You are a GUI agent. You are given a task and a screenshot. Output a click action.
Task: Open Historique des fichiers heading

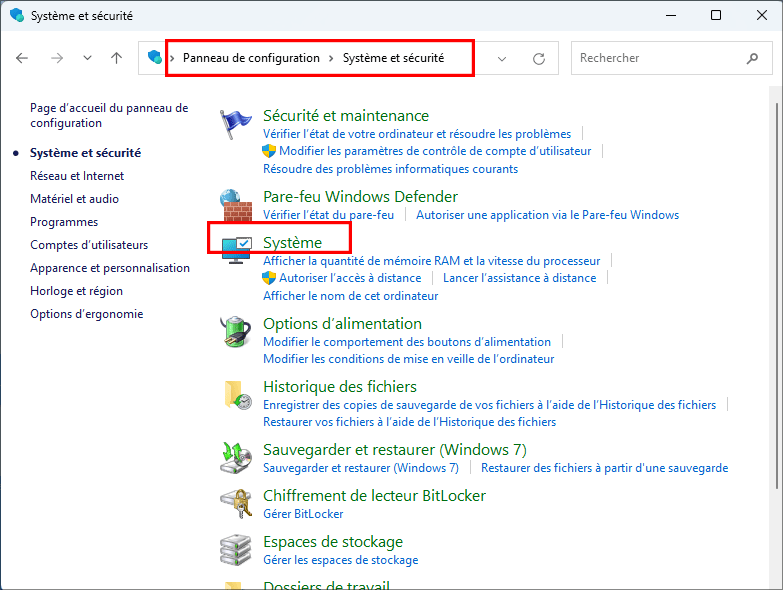coord(340,387)
